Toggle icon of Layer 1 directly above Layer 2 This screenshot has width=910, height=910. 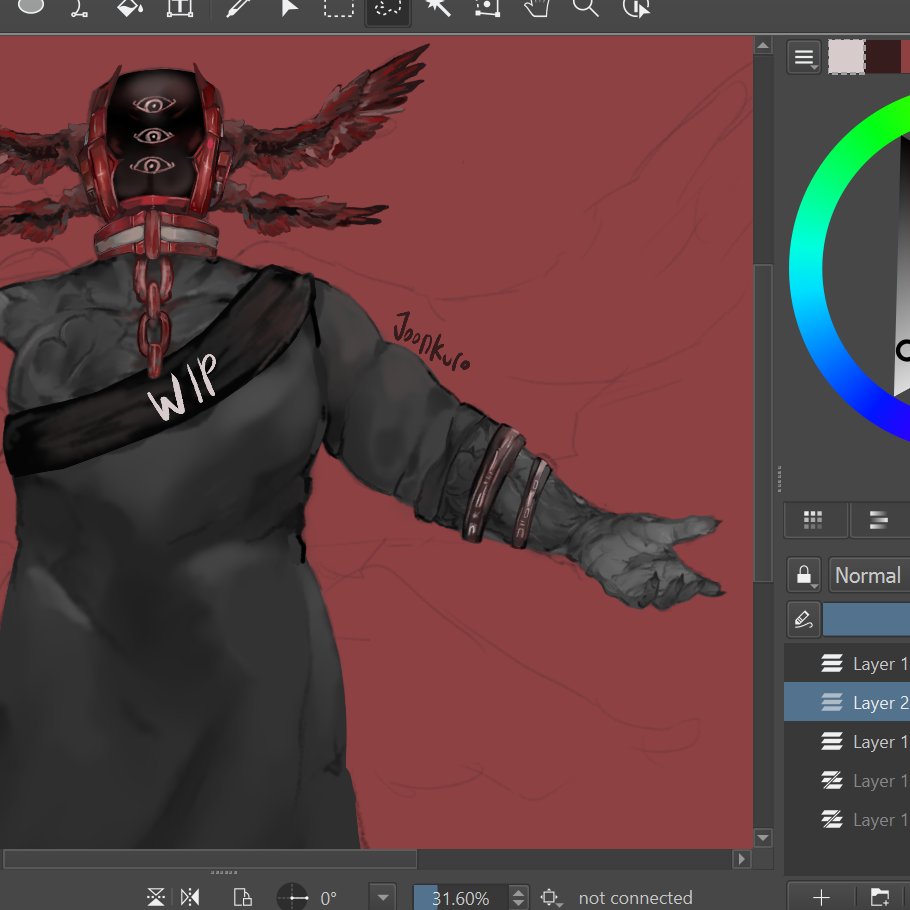(831, 663)
